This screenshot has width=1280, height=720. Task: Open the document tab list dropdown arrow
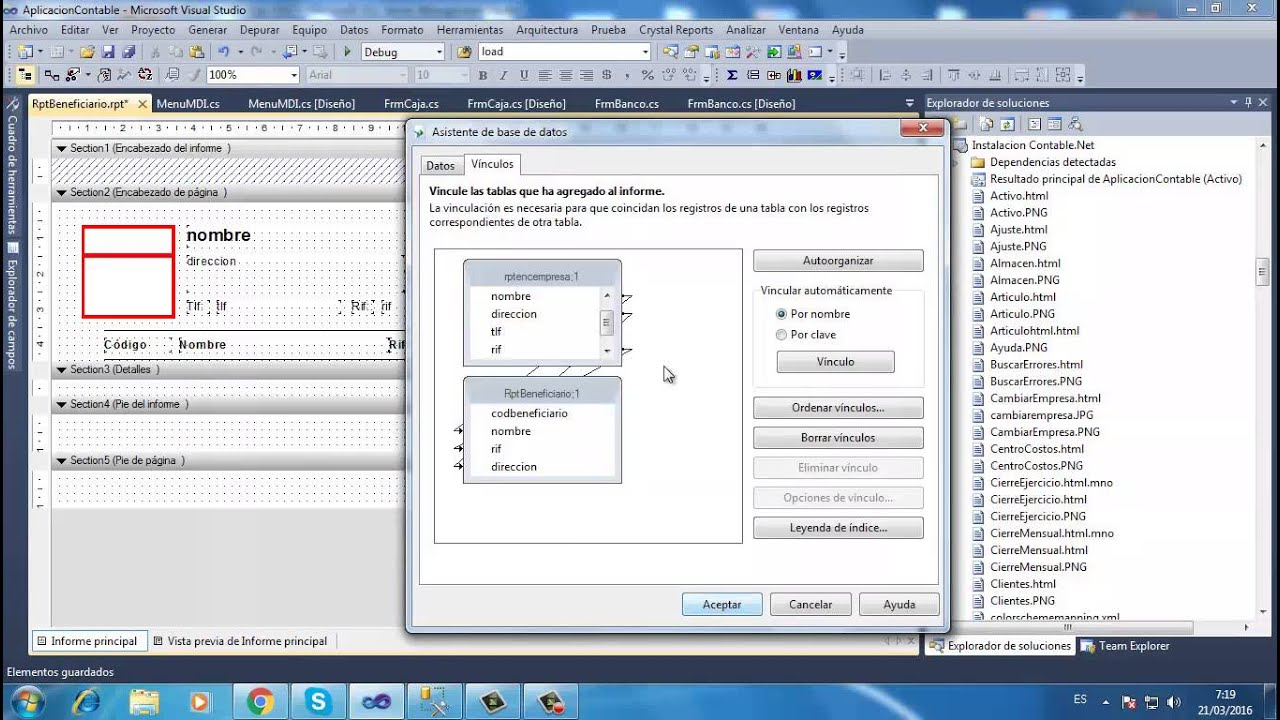coord(909,103)
